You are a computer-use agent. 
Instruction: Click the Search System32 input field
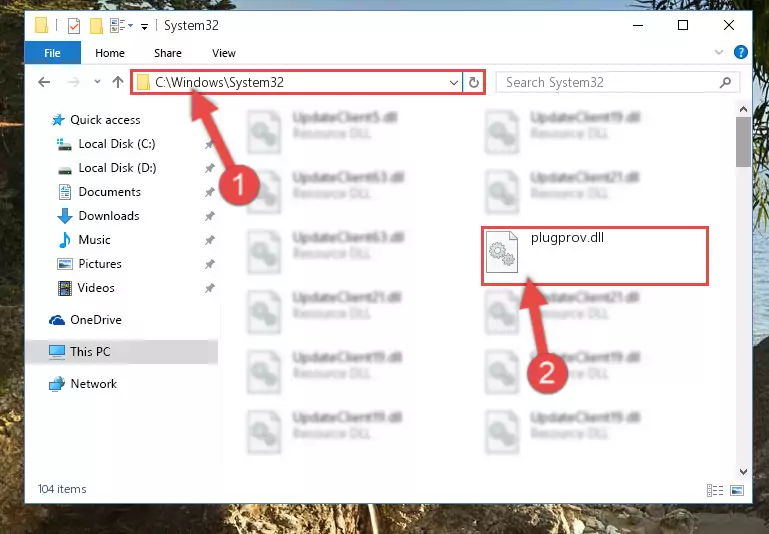pos(610,82)
